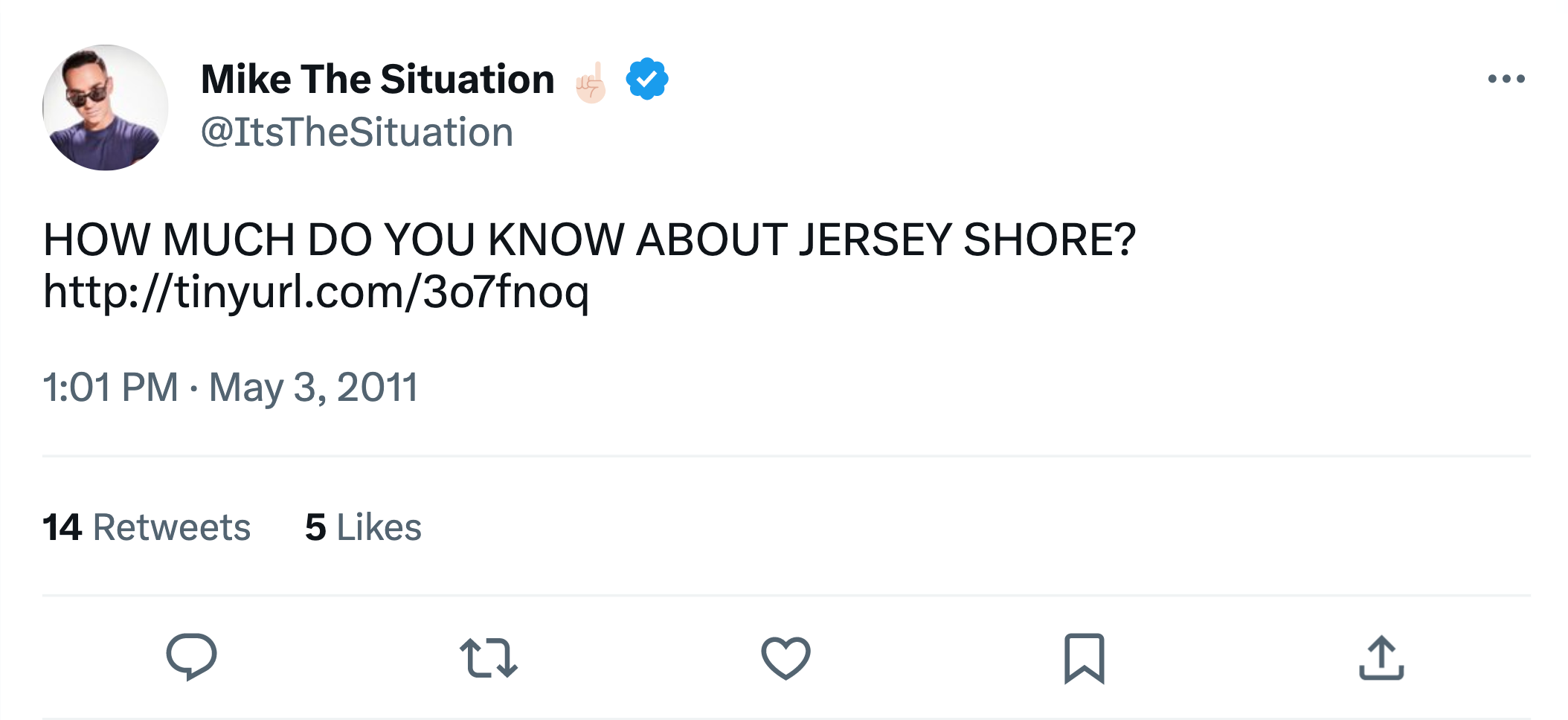Image resolution: width=1568 pixels, height=720 pixels.
Task: Click the reply speech bubble icon
Action: pyautogui.click(x=191, y=657)
